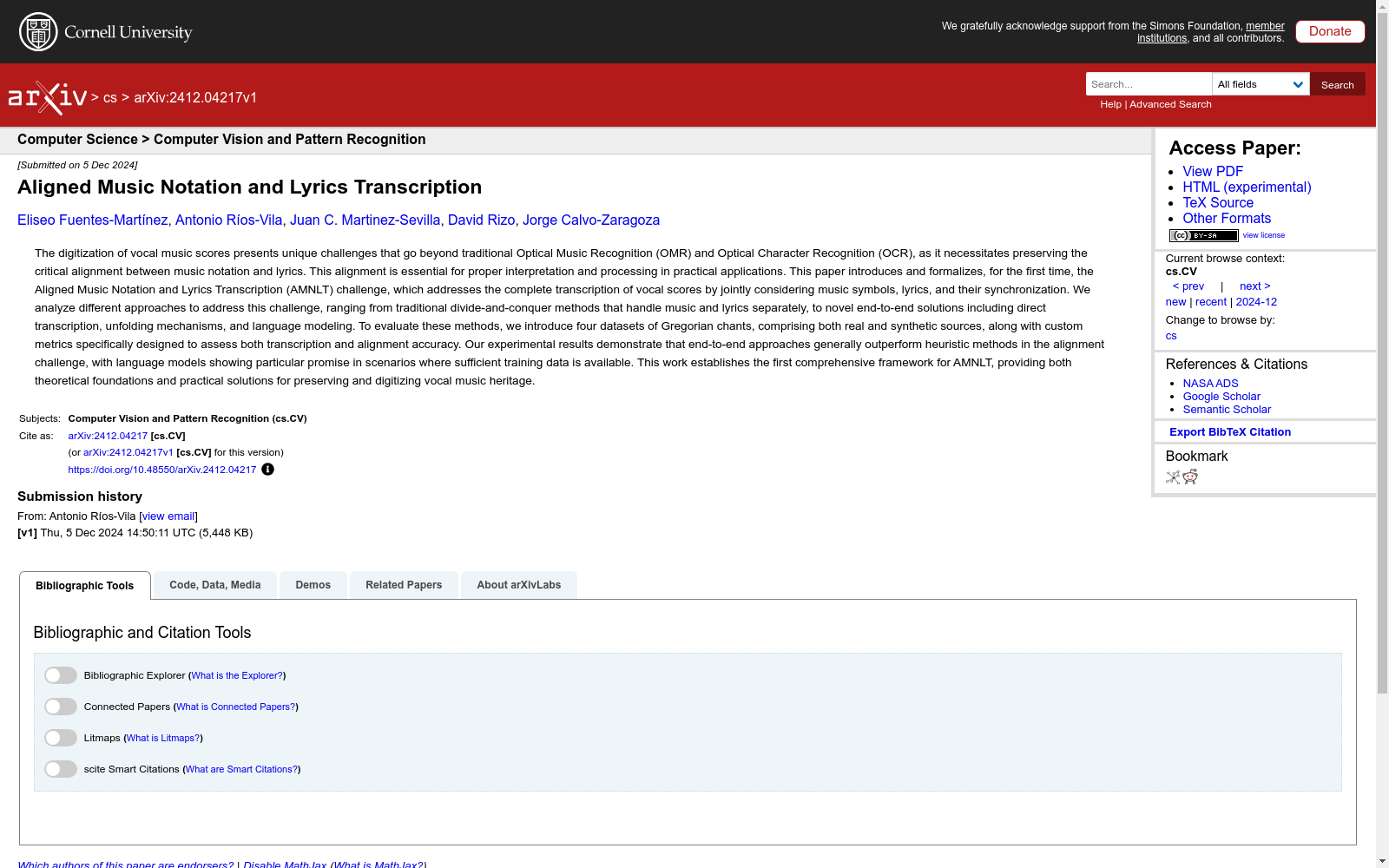Open the Help link

click(x=1111, y=104)
